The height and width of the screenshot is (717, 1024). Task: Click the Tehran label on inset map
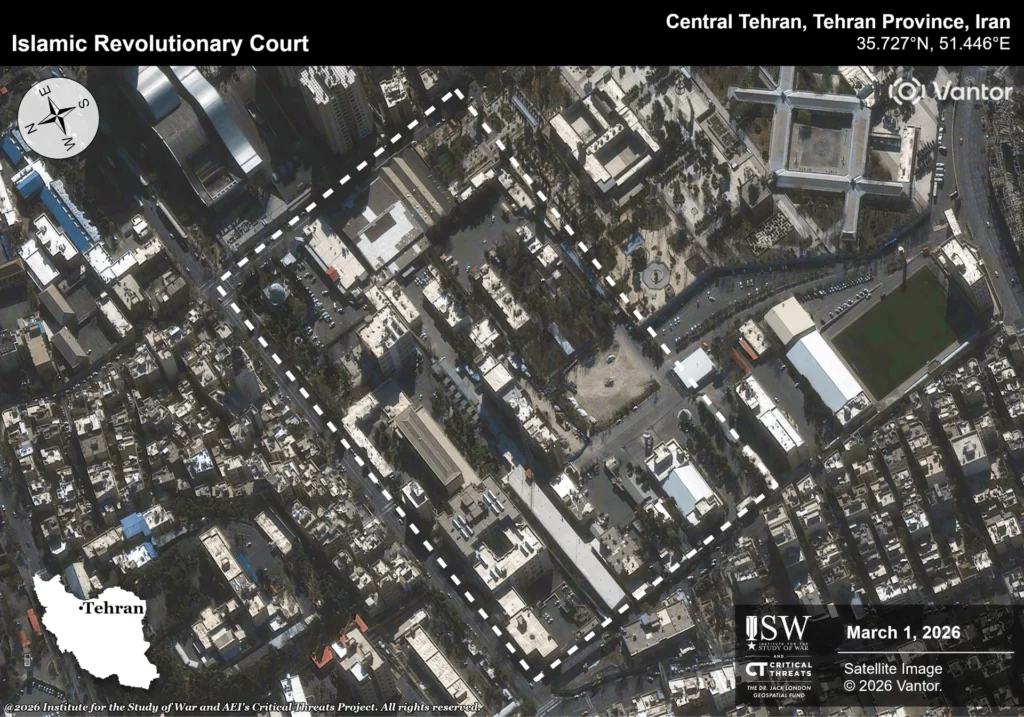(x=112, y=607)
